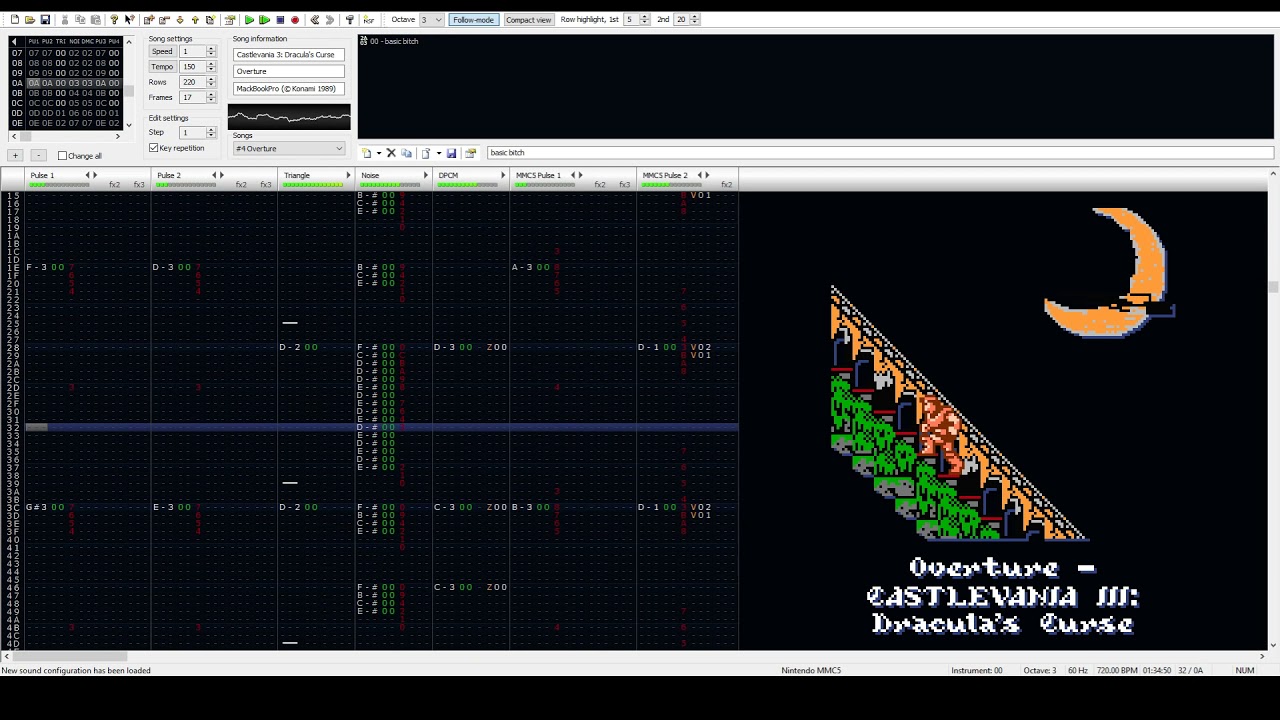Save the current module
Viewport: 1280px width, 720px height.
[45, 20]
